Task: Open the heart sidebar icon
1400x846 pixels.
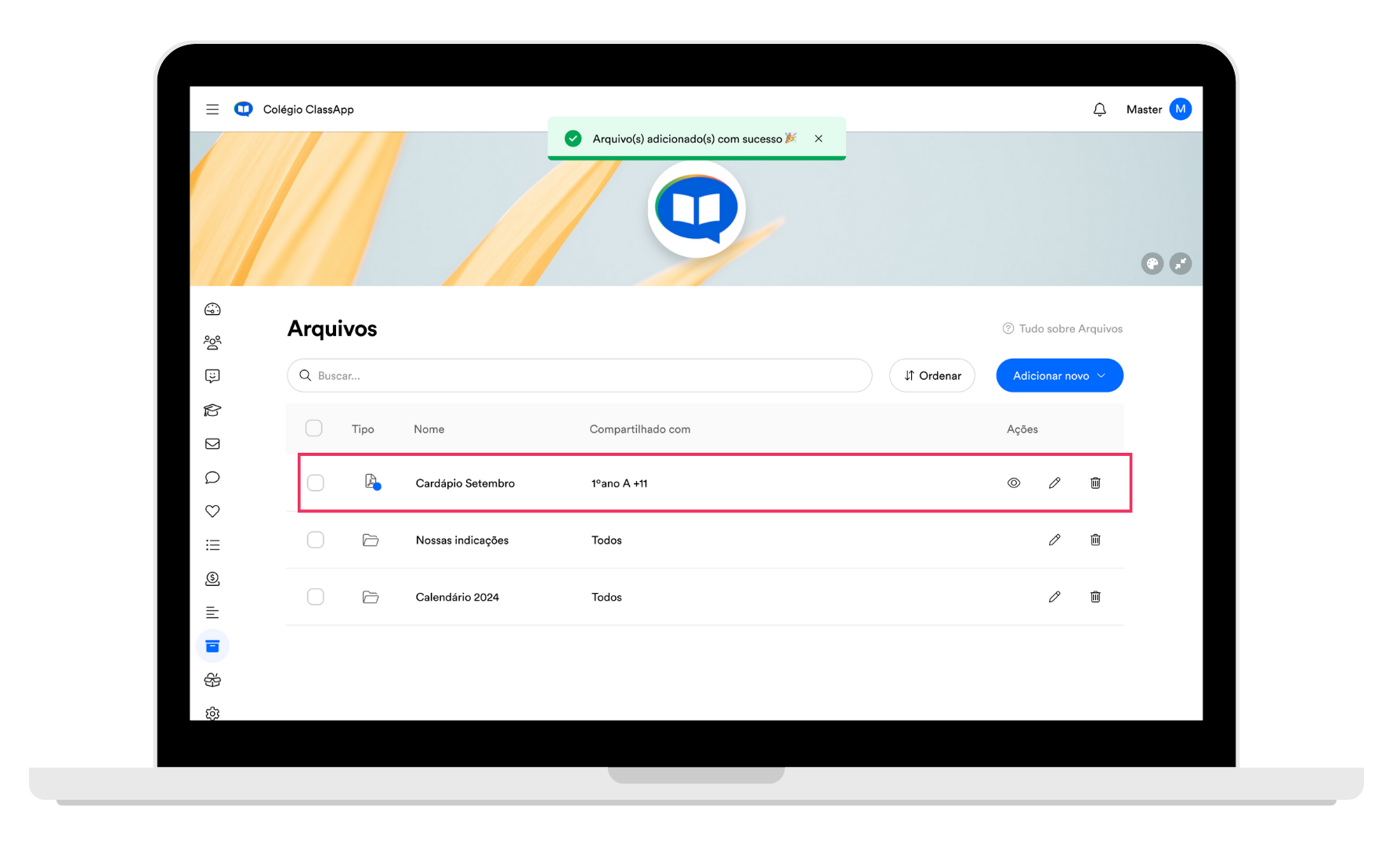Action: 212,511
